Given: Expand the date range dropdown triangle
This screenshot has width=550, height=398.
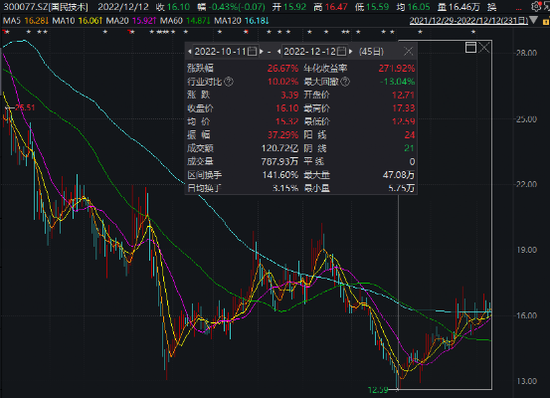Looking at the screenshot, I should pos(534,20).
